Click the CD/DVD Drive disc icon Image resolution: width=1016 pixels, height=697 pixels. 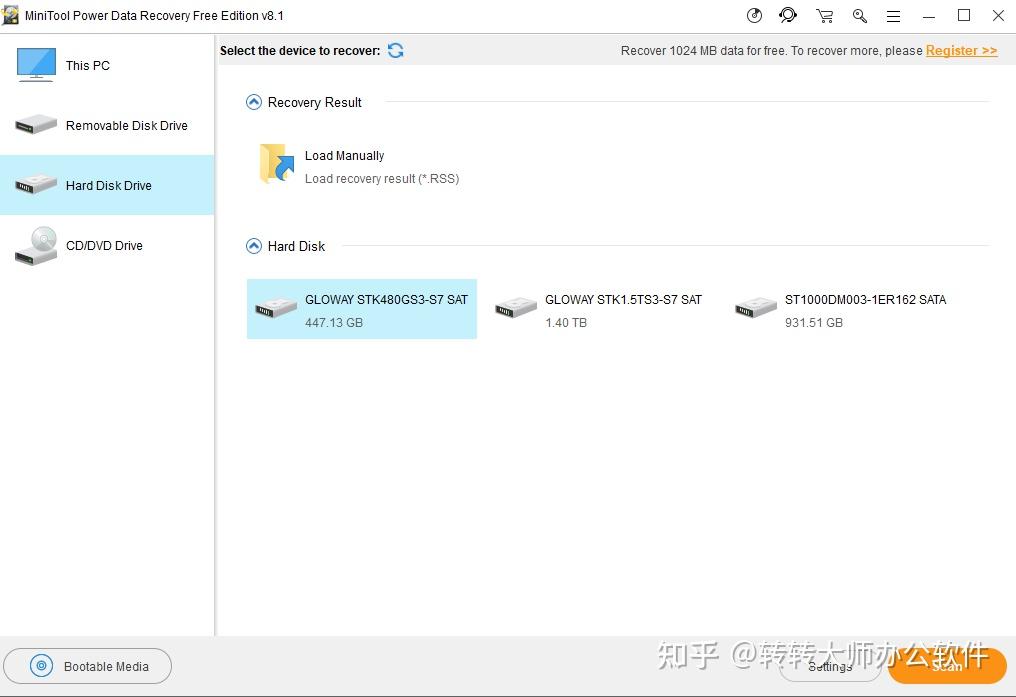(36, 246)
